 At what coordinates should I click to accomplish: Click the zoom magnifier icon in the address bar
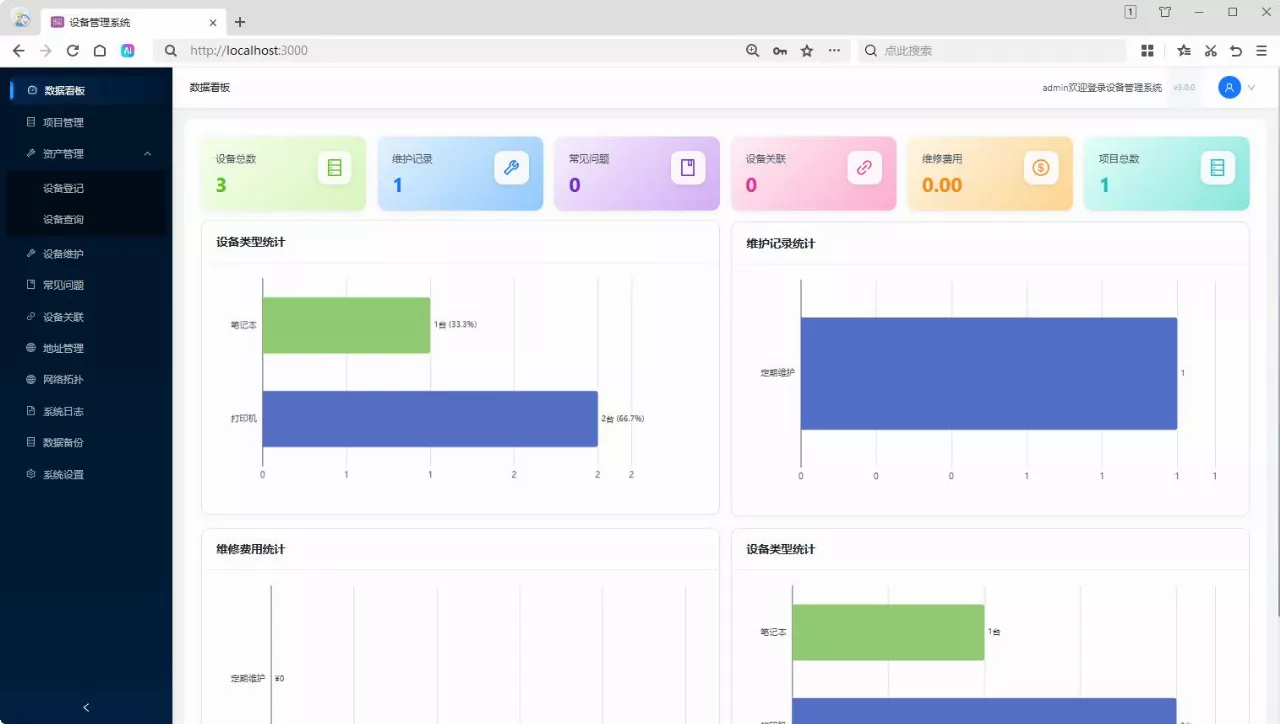point(753,50)
